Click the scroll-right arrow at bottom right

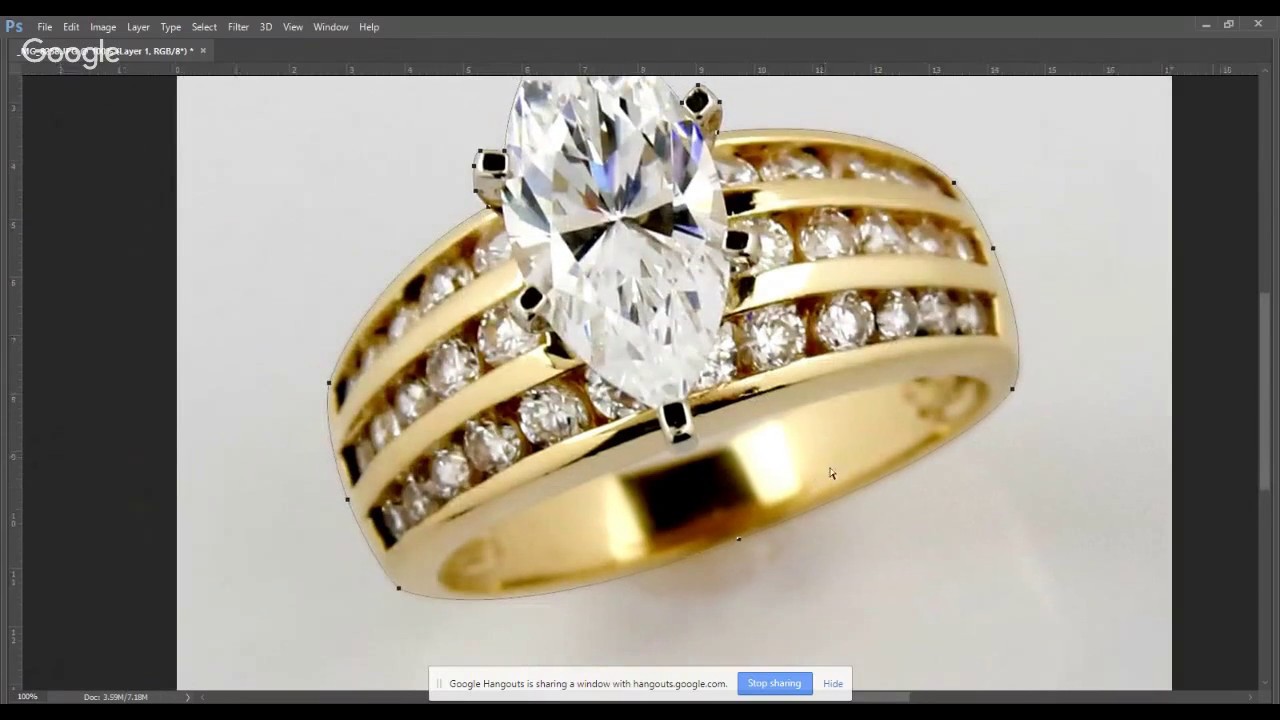(1250, 697)
